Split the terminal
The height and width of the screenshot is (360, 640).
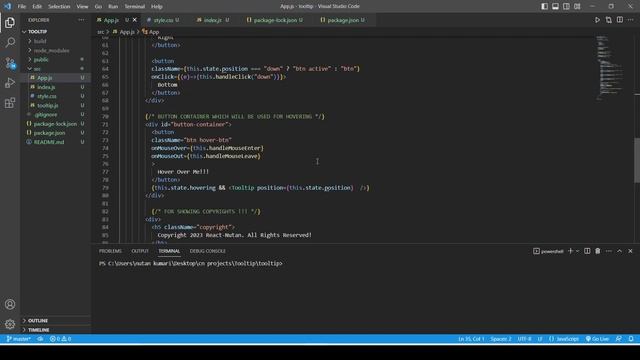click(x=587, y=251)
